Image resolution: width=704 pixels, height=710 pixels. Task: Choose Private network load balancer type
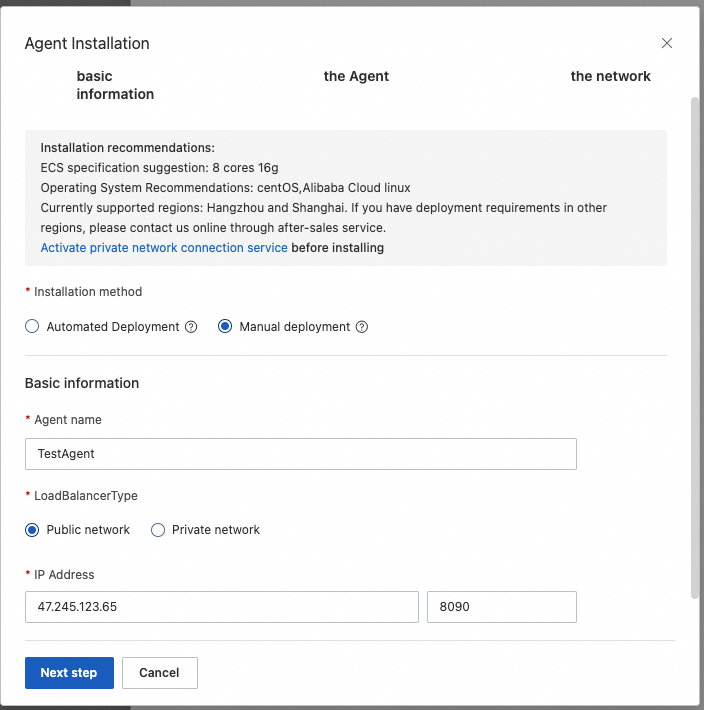158,530
